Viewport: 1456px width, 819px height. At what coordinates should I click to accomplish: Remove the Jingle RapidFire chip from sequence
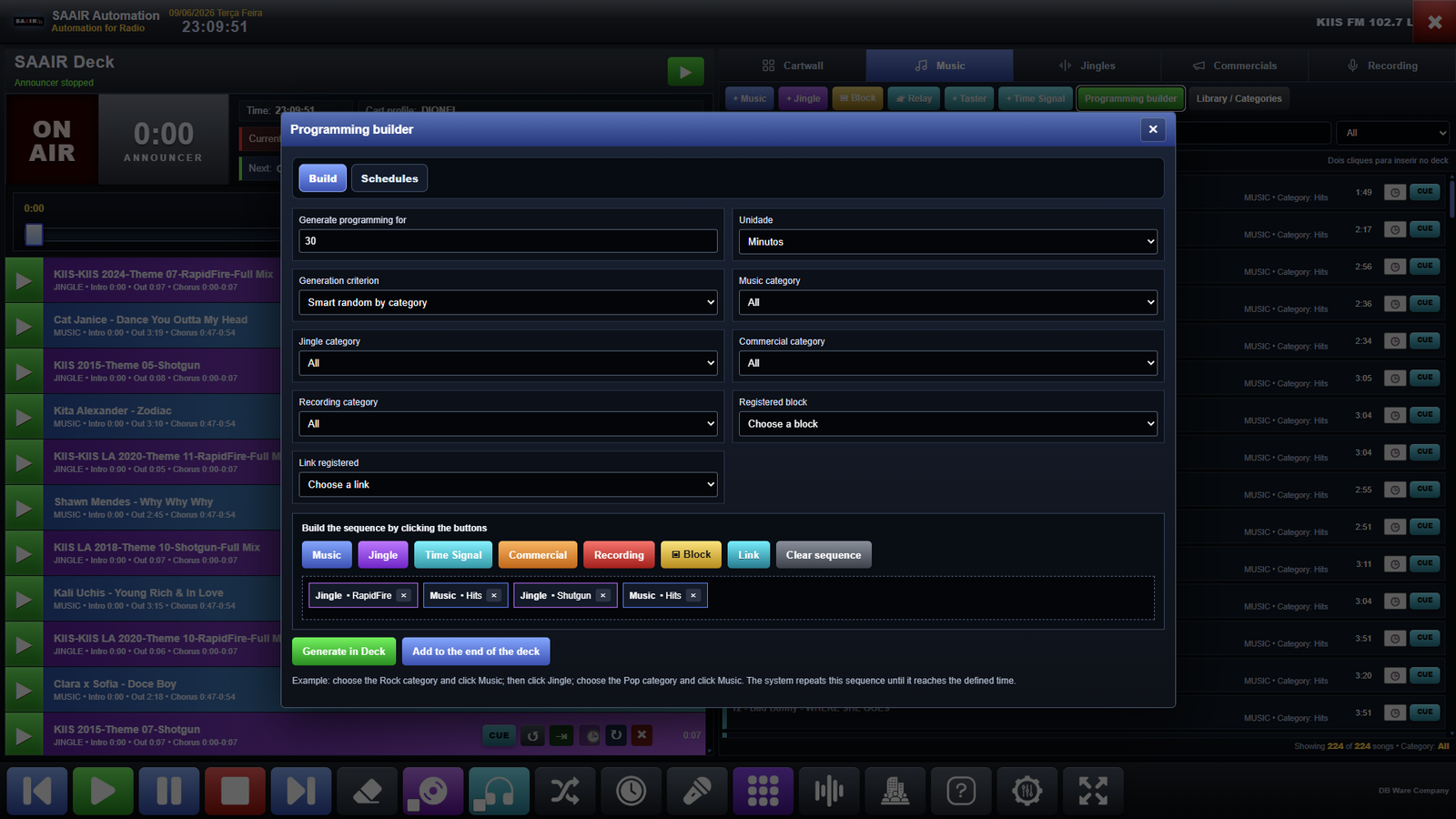(x=404, y=596)
